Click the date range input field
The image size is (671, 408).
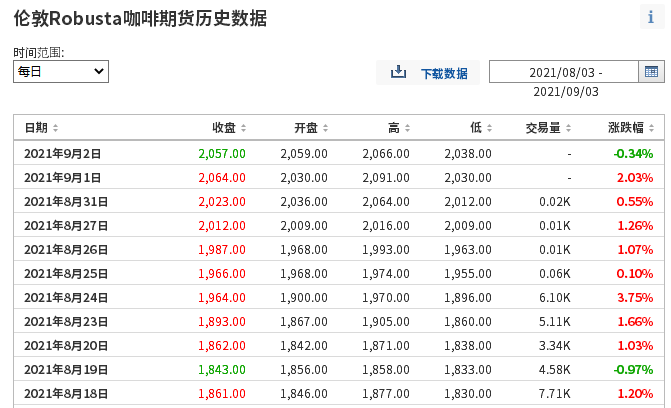click(565, 72)
